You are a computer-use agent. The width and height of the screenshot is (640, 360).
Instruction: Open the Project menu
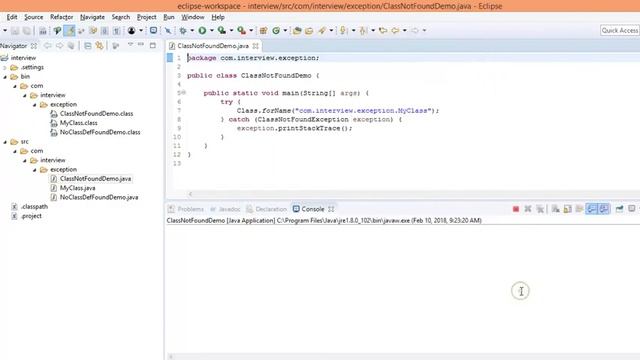[147, 17]
